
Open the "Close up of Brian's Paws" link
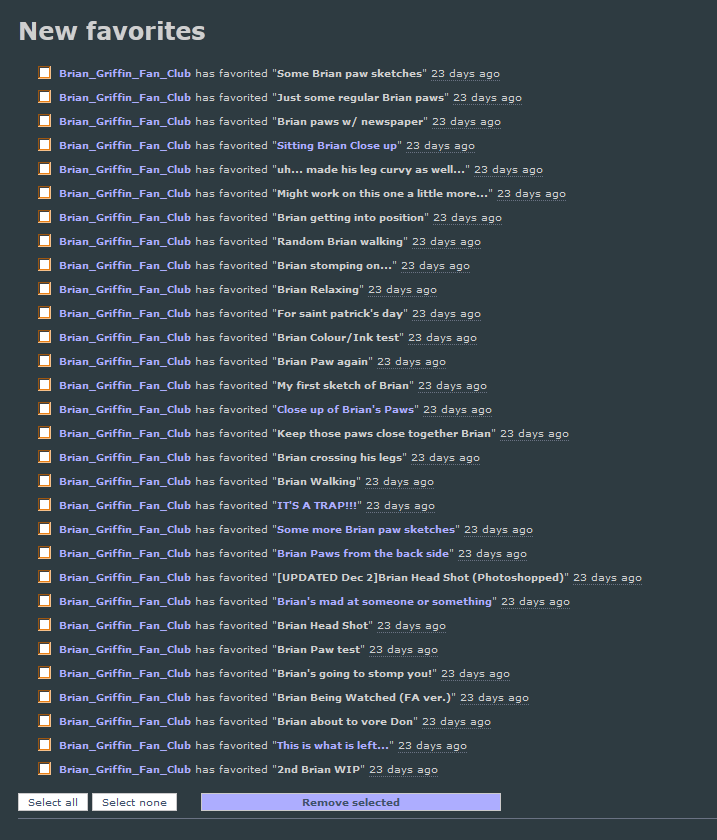coord(345,409)
